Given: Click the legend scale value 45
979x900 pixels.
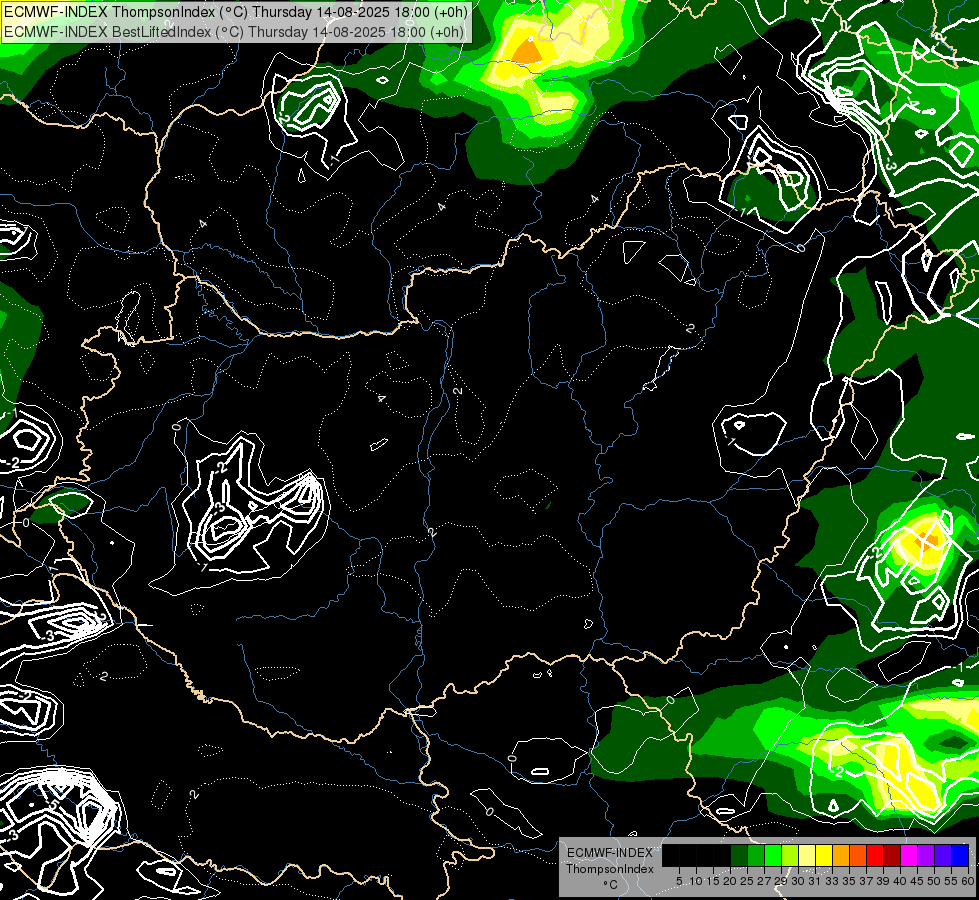Looking at the screenshot, I should pos(918,881).
